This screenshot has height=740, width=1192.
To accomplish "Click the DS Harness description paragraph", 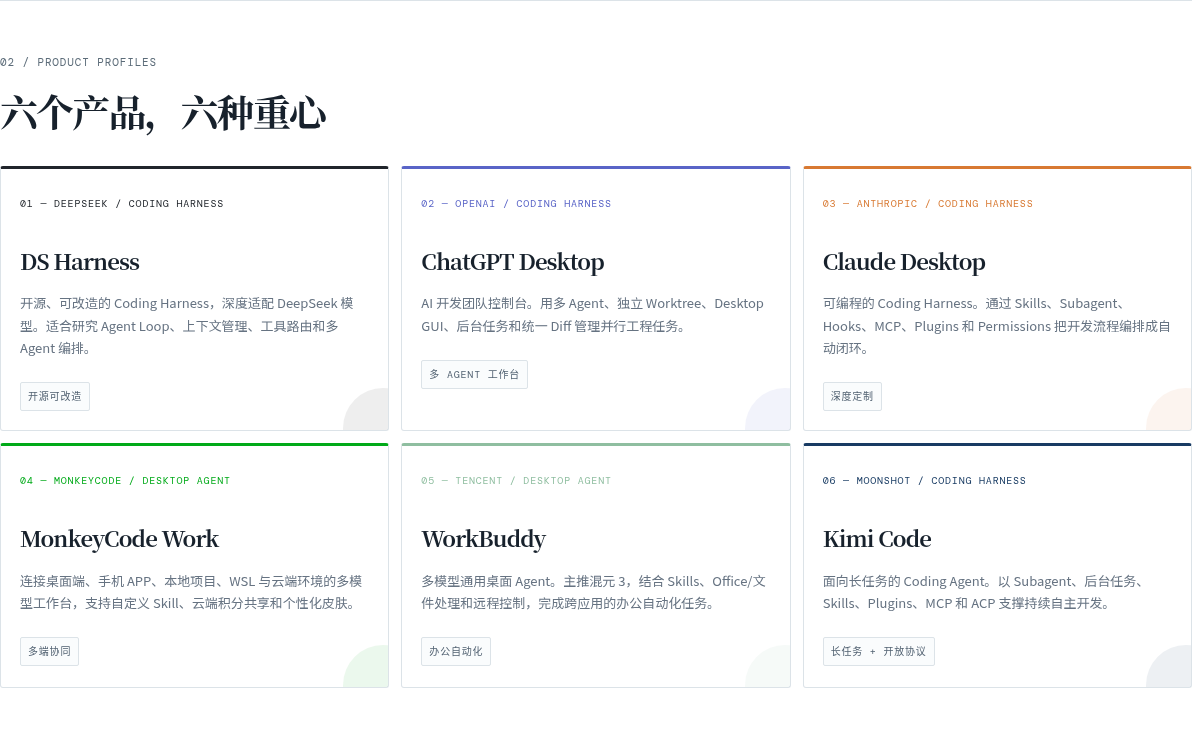I will [187, 326].
